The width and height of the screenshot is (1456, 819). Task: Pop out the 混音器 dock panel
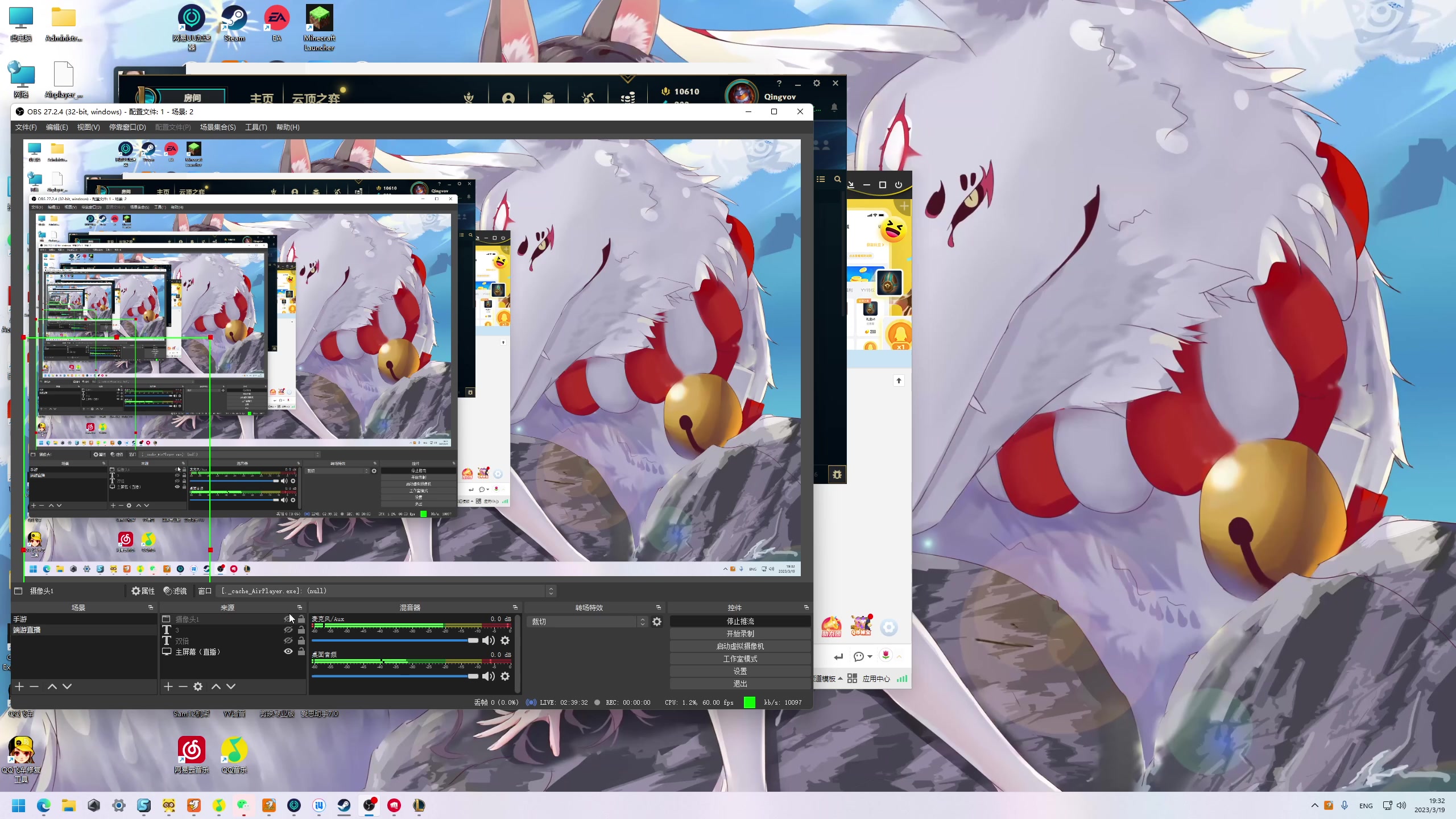point(515,607)
